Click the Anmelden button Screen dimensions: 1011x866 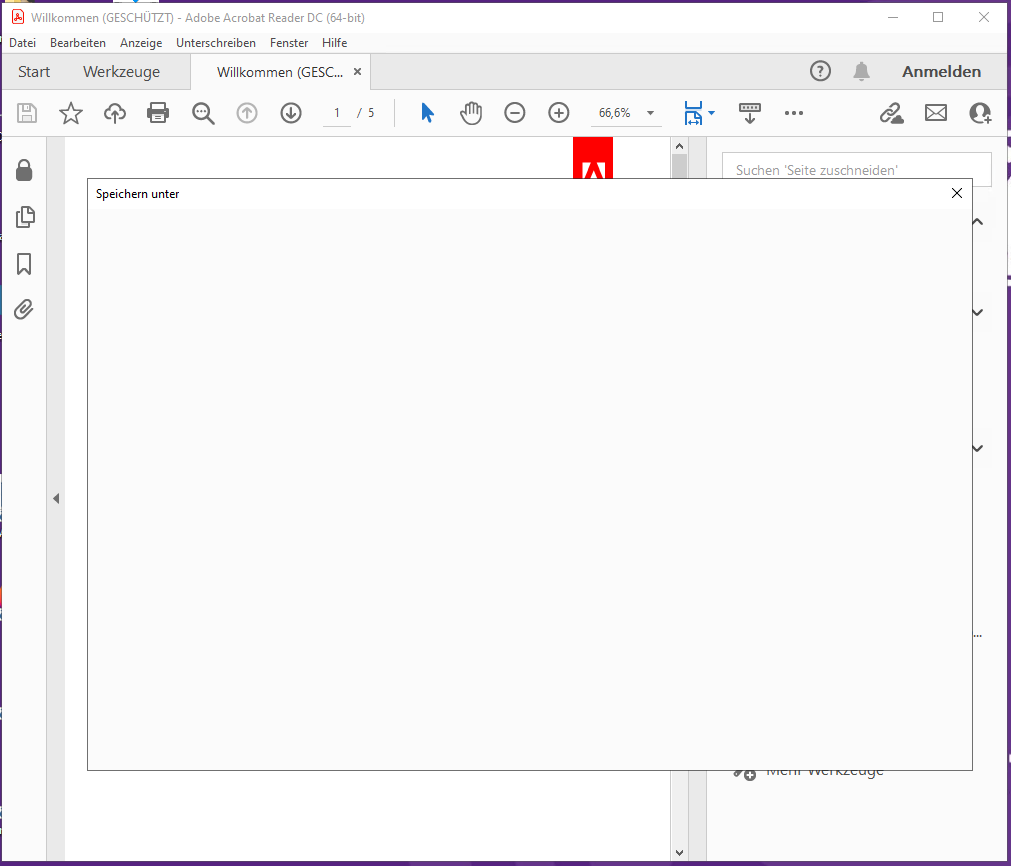pyautogui.click(x=941, y=72)
